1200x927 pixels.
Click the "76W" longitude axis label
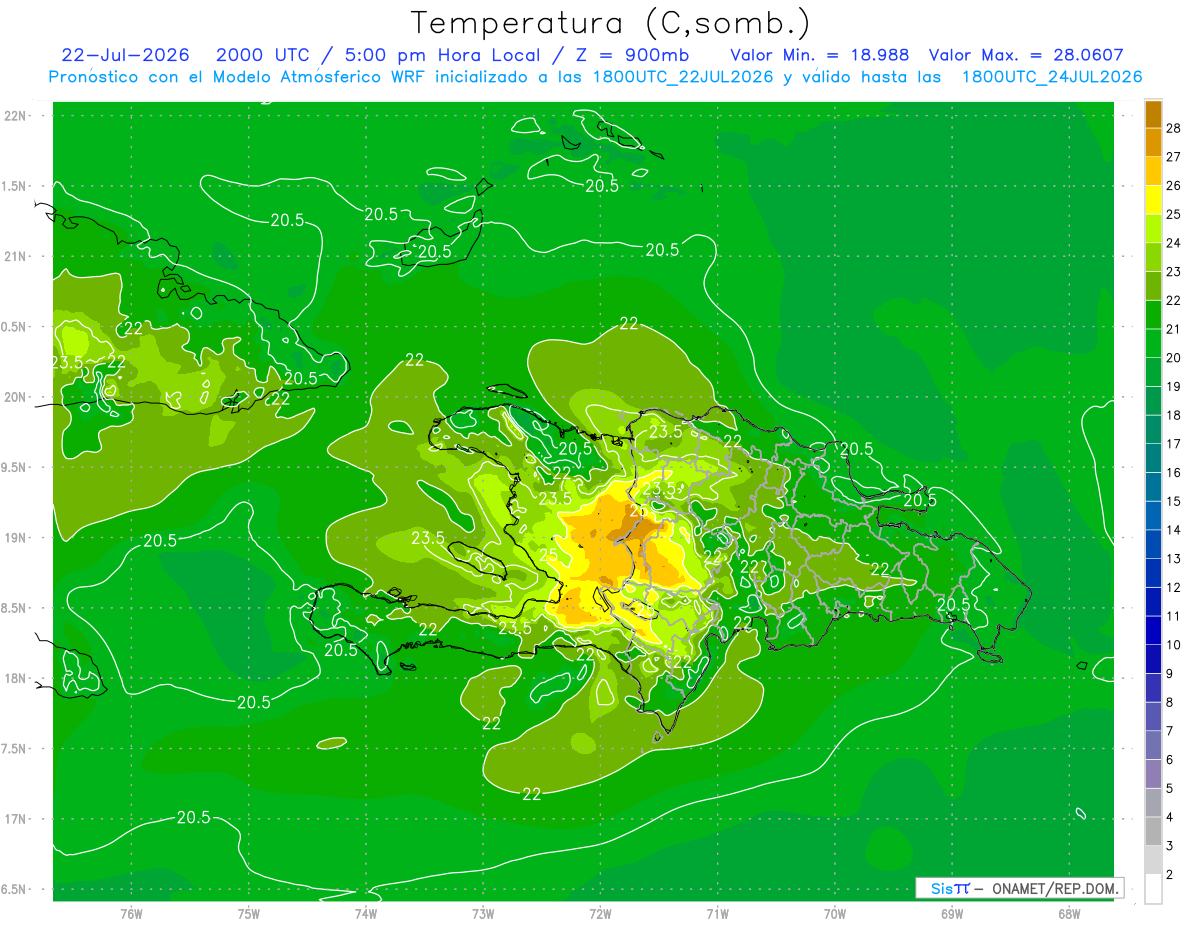tap(131, 913)
